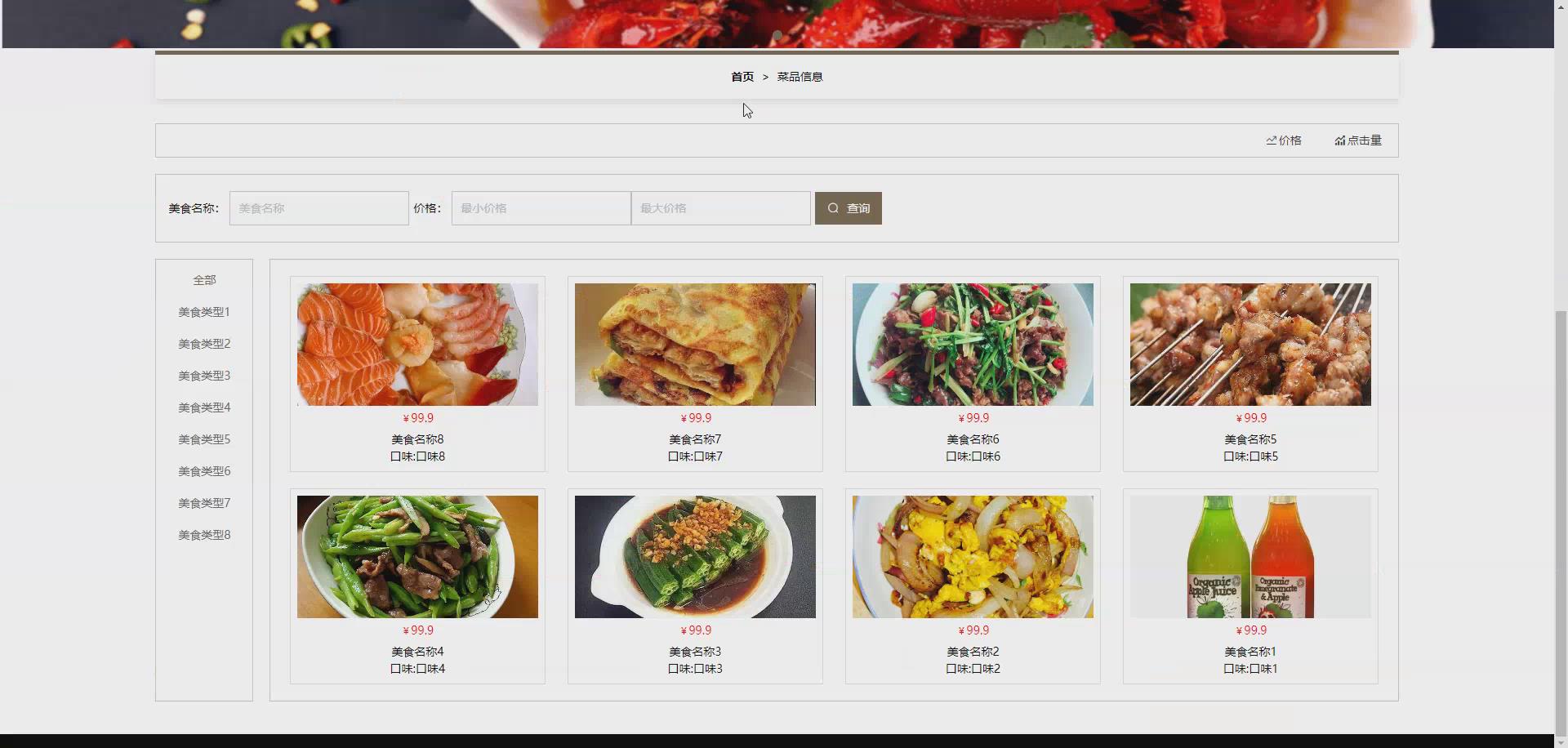Click the ¥99.9 price of 美食名称1
This screenshot has width=1568, height=748.
pyautogui.click(x=1251, y=630)
